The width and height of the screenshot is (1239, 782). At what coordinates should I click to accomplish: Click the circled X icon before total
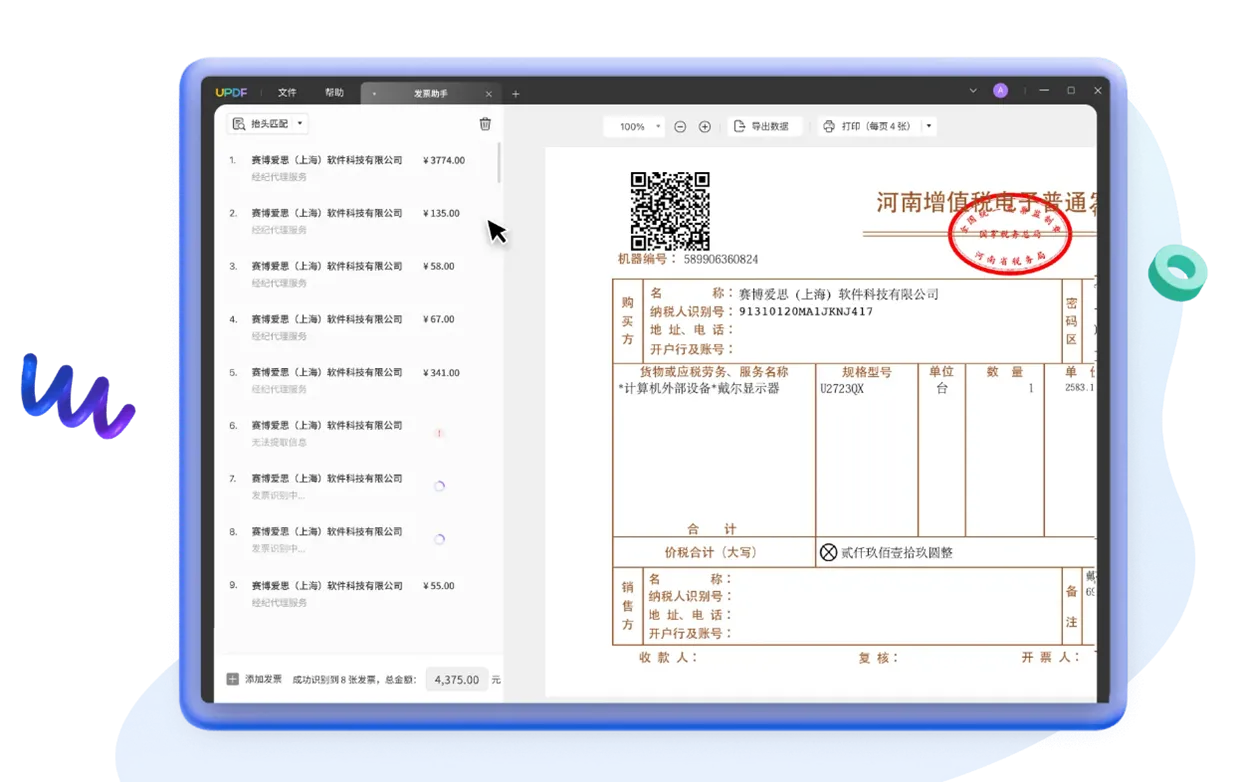828,552
